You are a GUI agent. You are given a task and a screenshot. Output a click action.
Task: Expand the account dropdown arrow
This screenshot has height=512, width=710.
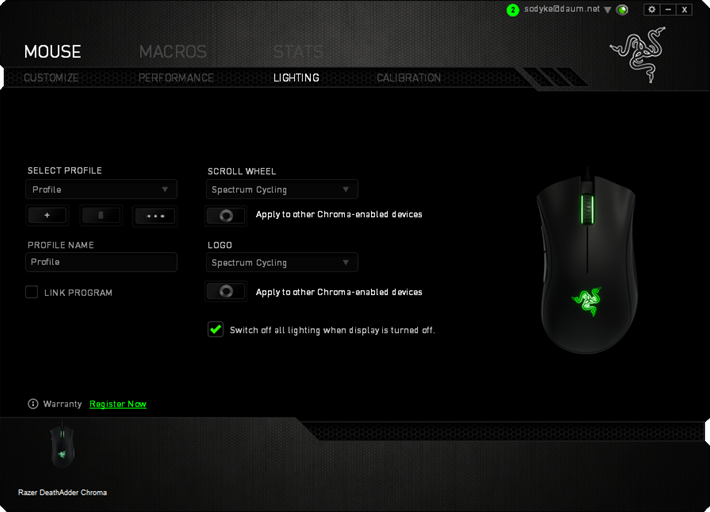(x=608, y=10)
